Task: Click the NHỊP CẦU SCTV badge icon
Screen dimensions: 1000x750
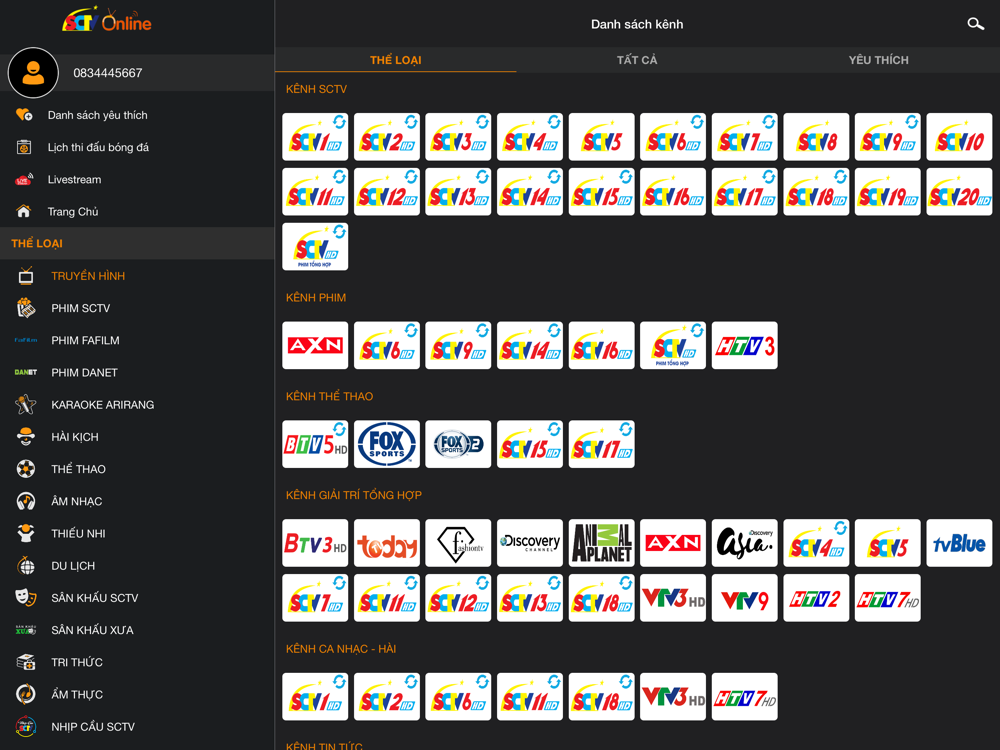Action: click(x=26, y=726)
